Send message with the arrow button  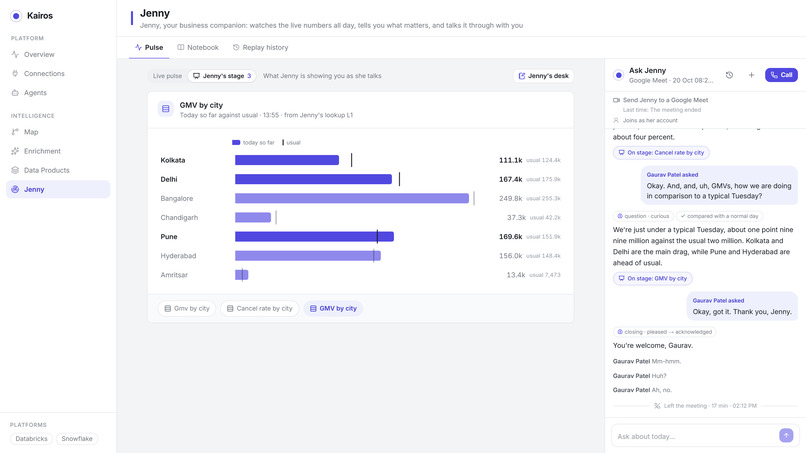786,436
